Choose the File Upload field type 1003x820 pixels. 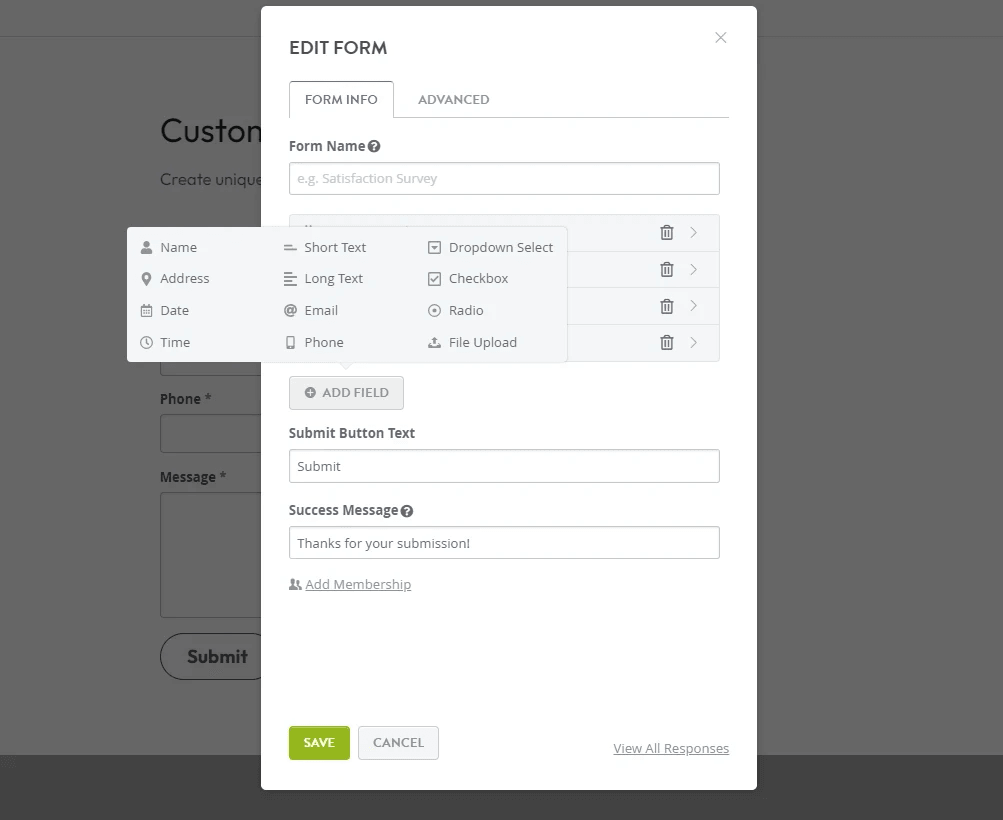pyautogui.click(x=481, y=342)
